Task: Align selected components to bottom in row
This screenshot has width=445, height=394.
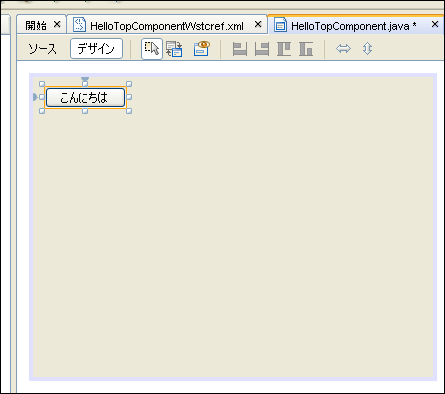Action: 306,49
